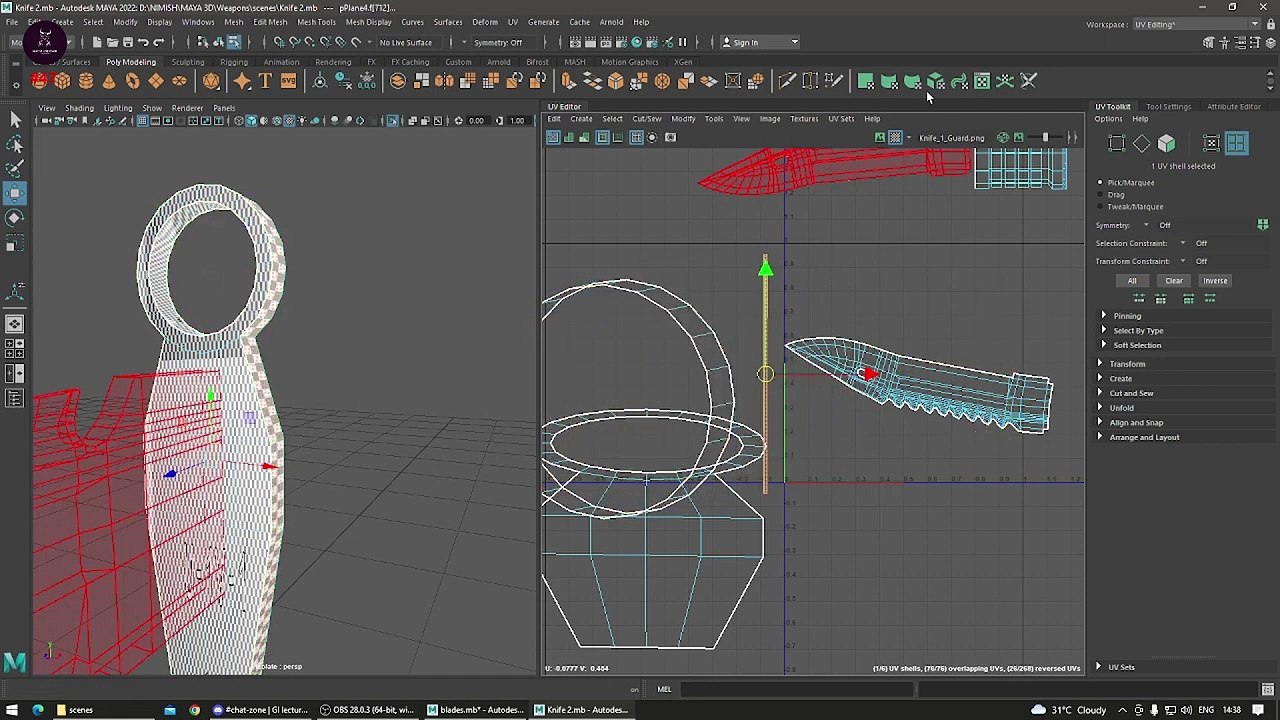The height and width of the screenshot is (720, 1280).
Task: Select the Select Tool arrow in toolbox
Action: pyautogui.click(x=15, y=120)
